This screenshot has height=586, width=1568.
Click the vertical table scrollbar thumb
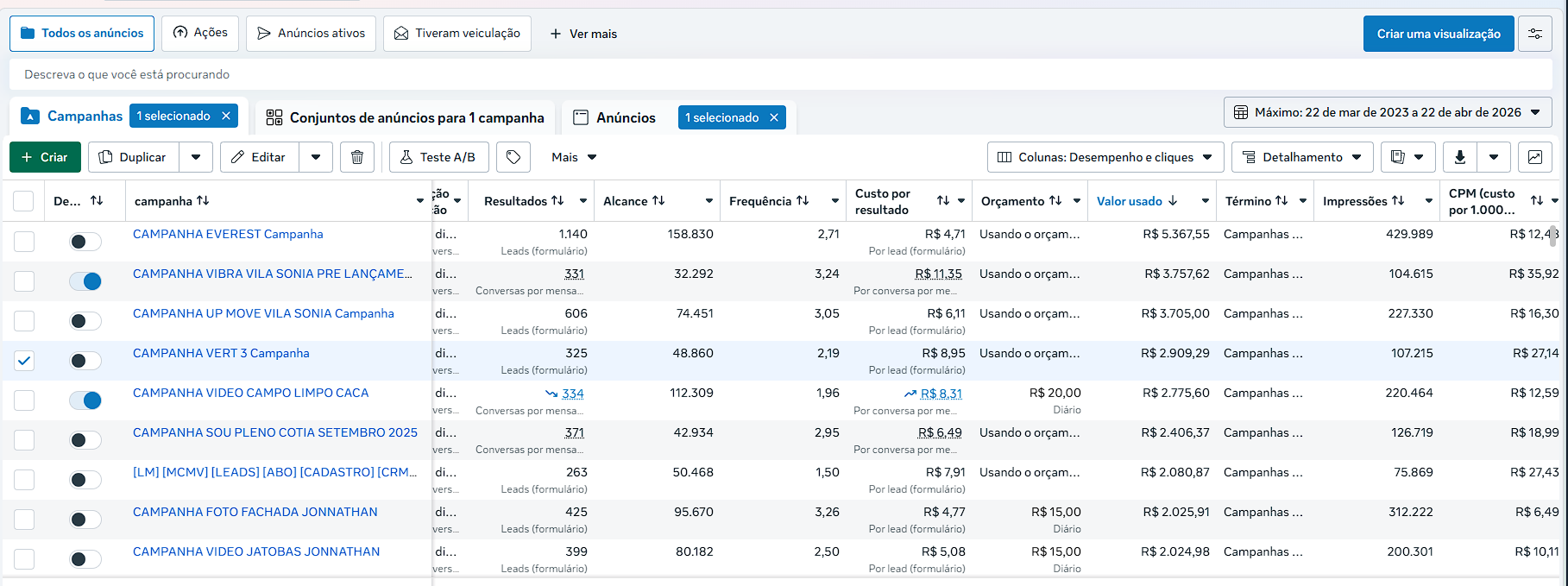[1553, 235]
